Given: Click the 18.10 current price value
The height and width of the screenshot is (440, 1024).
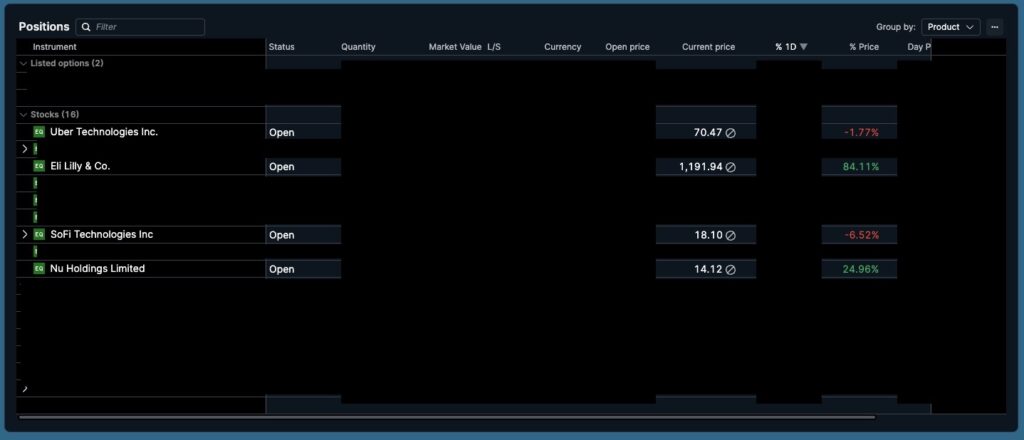Looking at the screenshot, I should pyautogui.click(x=709, y=235).
